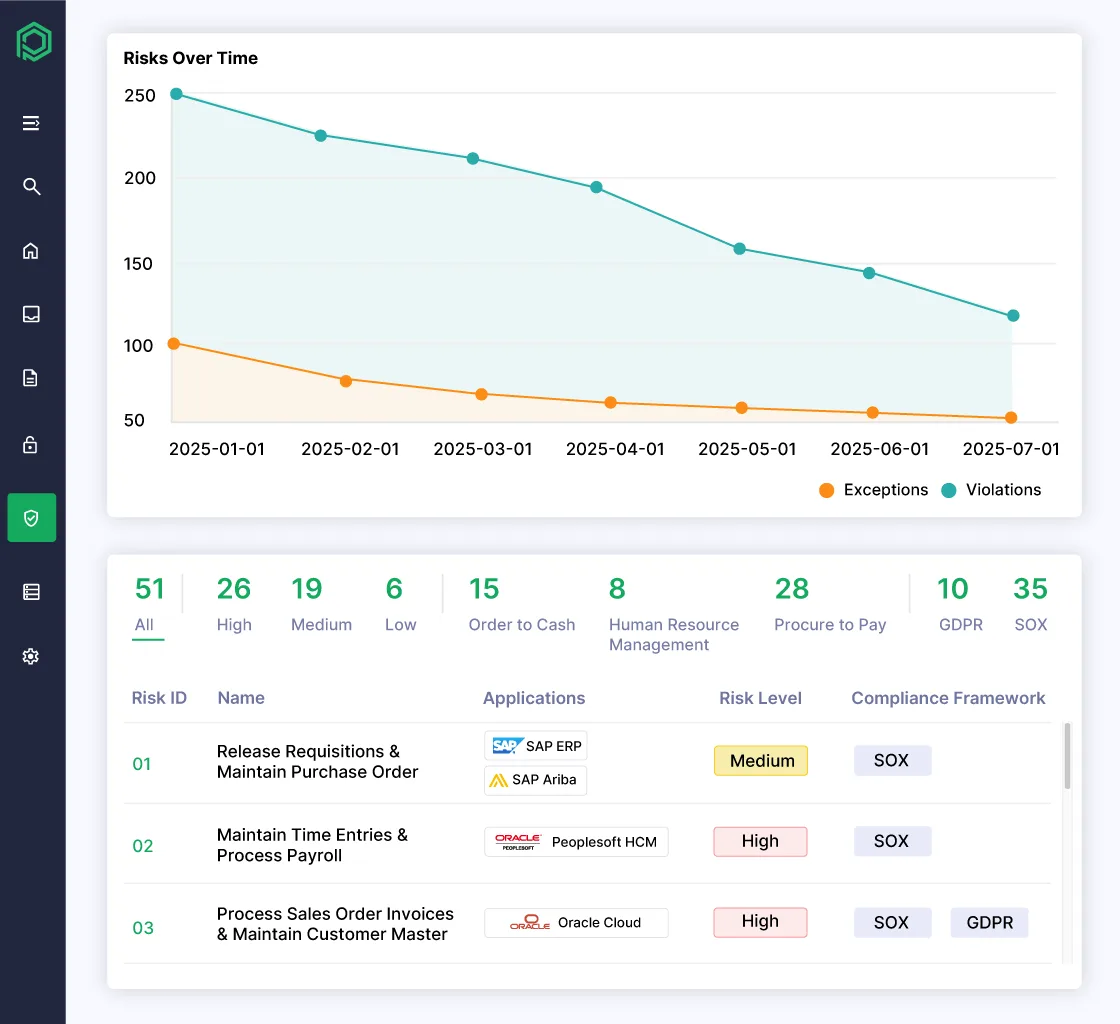Image resolution: width=1120 pixels, height=1024 pixels.
Task: Open the search panel
Action: pos(31,186)
